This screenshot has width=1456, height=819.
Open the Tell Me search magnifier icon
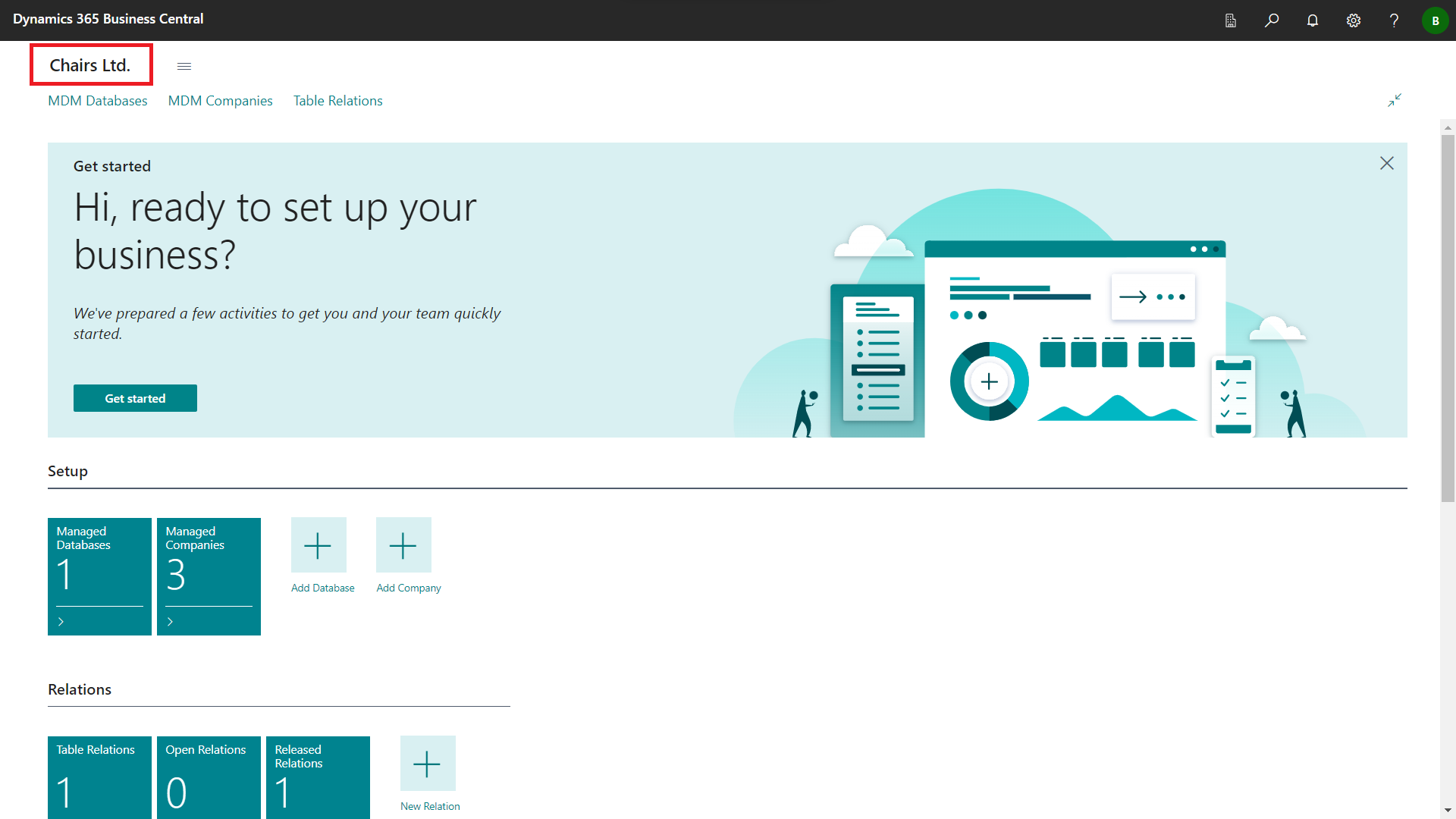(1272, 20)
